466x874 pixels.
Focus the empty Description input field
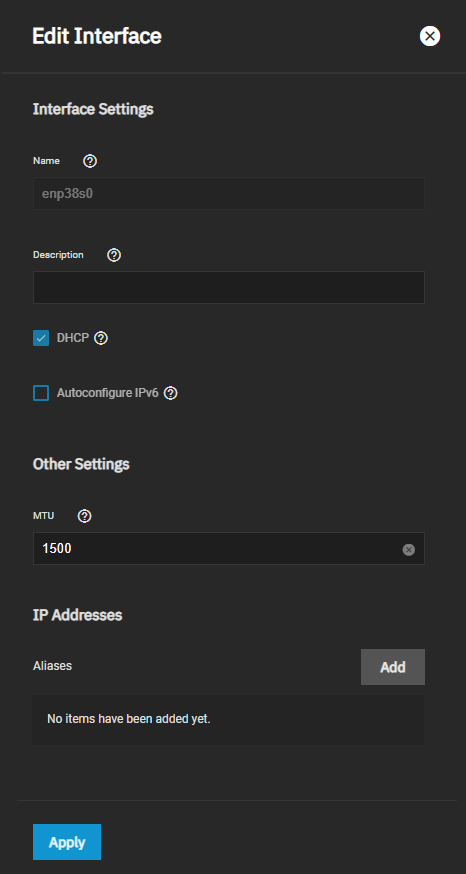(229, 287)
